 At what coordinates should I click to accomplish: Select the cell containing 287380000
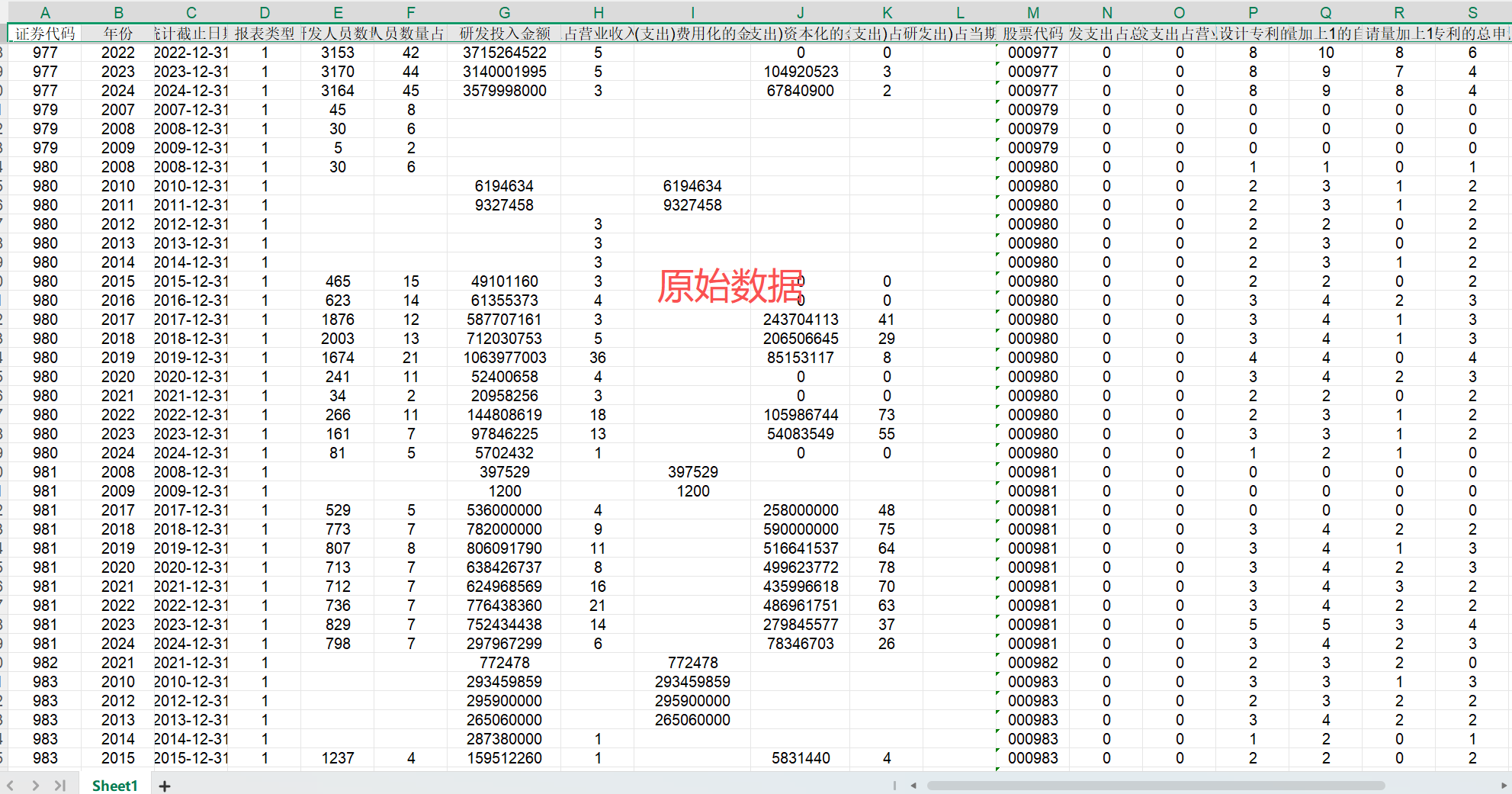pos(504,739)
